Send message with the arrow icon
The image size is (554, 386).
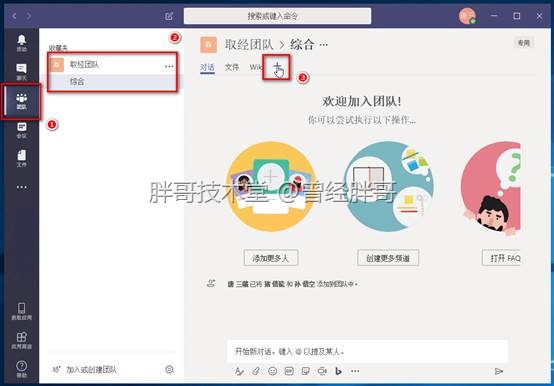499,371
